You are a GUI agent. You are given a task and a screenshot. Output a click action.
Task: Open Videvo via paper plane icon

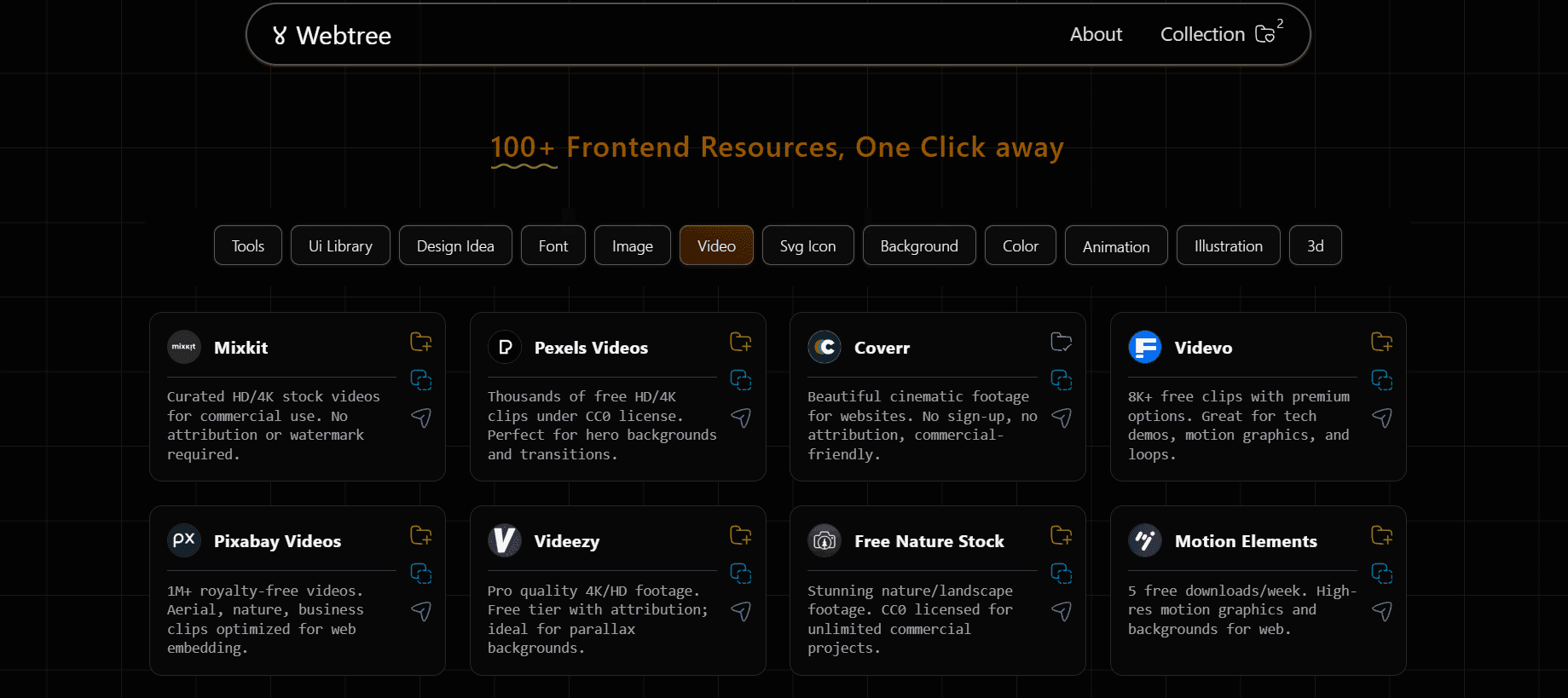[1382, 418]
